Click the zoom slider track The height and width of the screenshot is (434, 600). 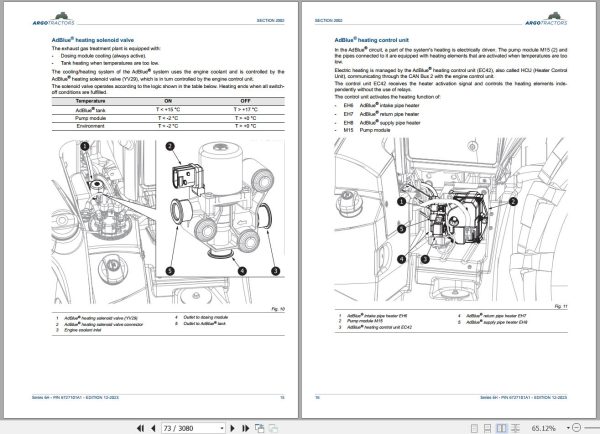(x=591, y=427)
